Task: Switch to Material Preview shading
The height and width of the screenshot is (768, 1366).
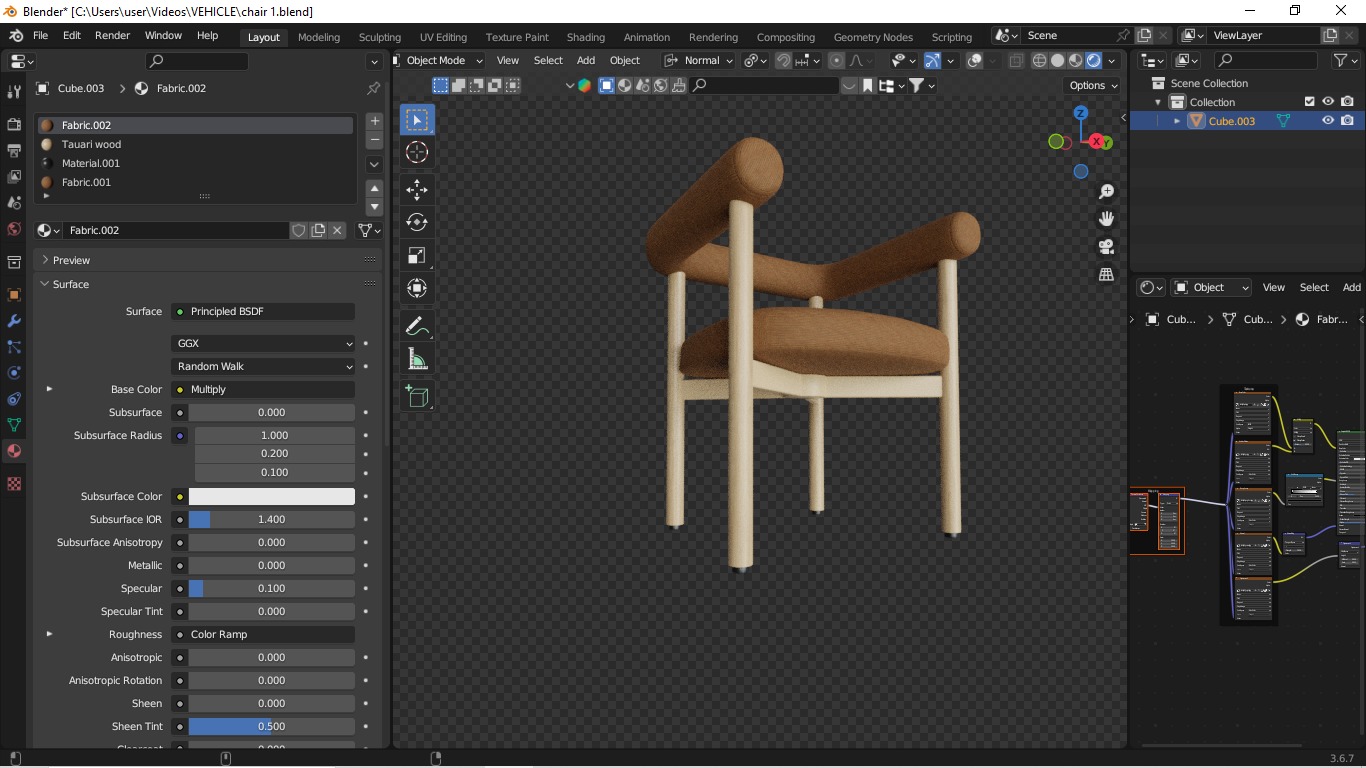Action: (1075, 61)
